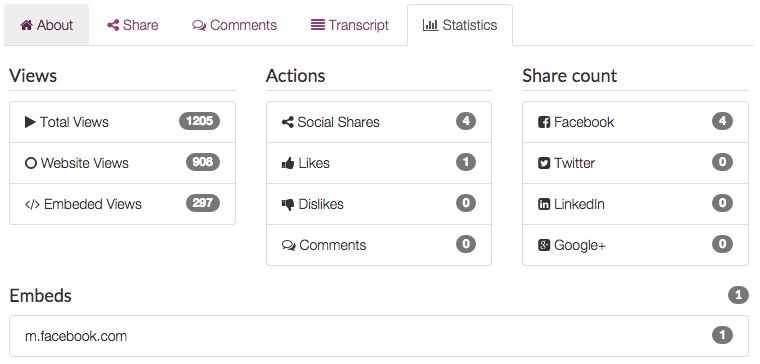Click the play triangle icon beside Total Views
The width and height of the screenshot is (760, 364).
click(x=30, y=122)
